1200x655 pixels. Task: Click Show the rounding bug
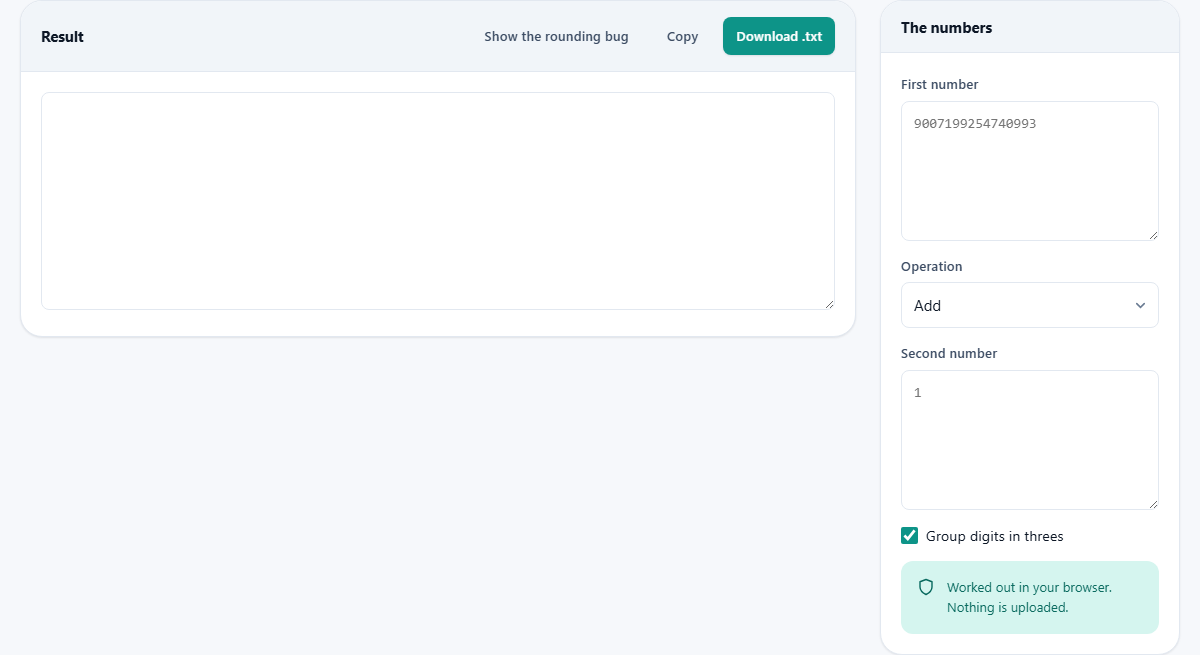tap(557, 36)
